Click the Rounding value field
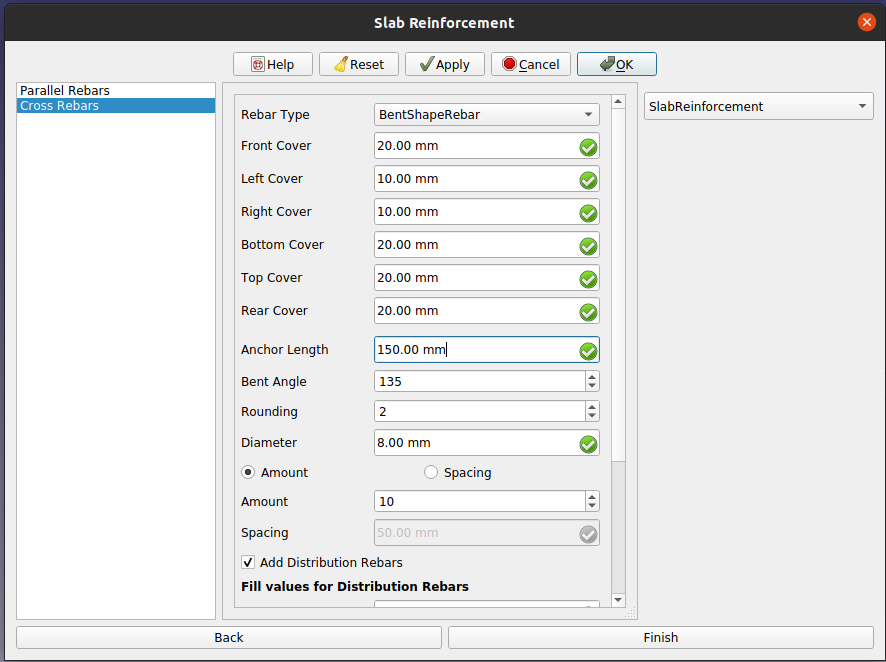Viewport: 886px width, 662px height. (480, 411)
